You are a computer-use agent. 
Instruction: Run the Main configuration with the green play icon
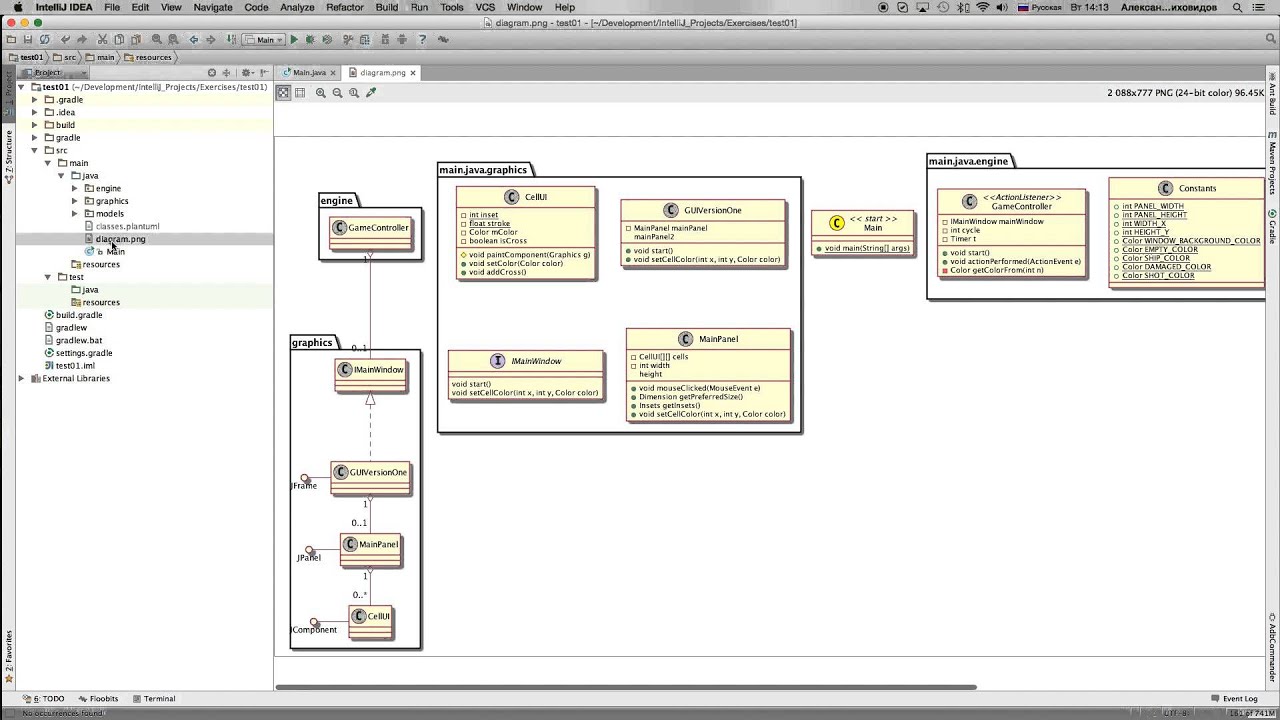(x=294, y=40)
